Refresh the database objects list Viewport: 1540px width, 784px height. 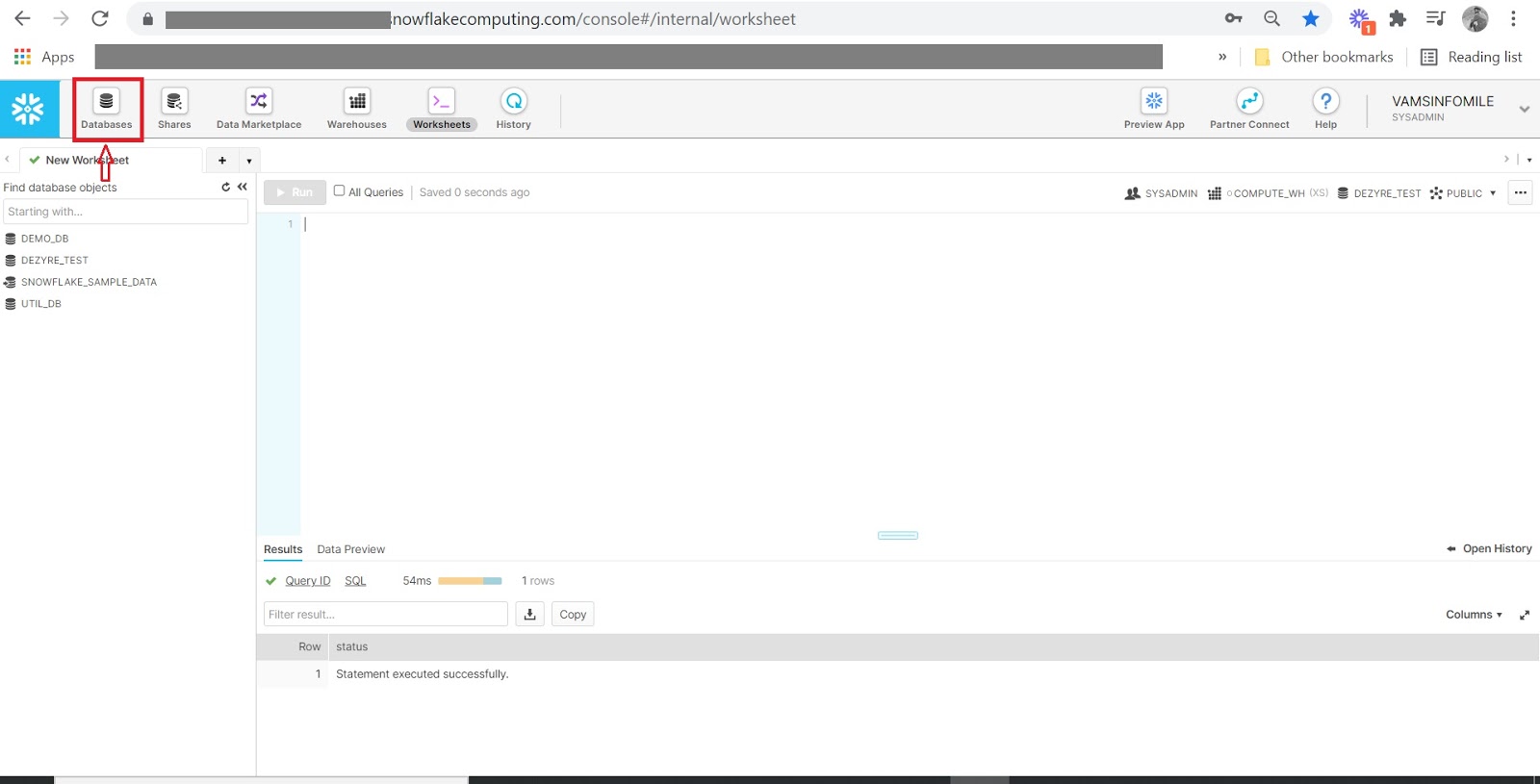[x=226, y=187]
